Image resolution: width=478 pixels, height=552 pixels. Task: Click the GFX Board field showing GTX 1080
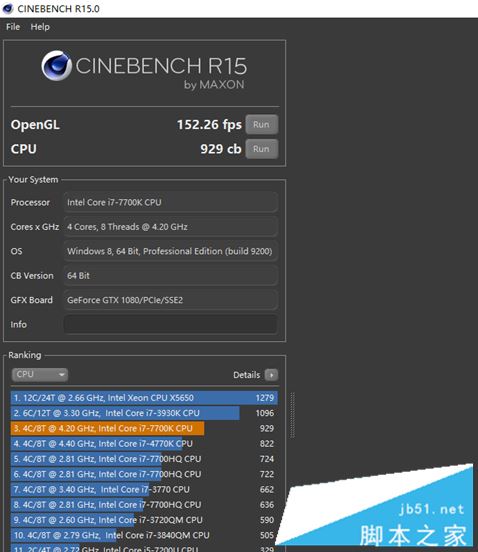tap(171, 300)
